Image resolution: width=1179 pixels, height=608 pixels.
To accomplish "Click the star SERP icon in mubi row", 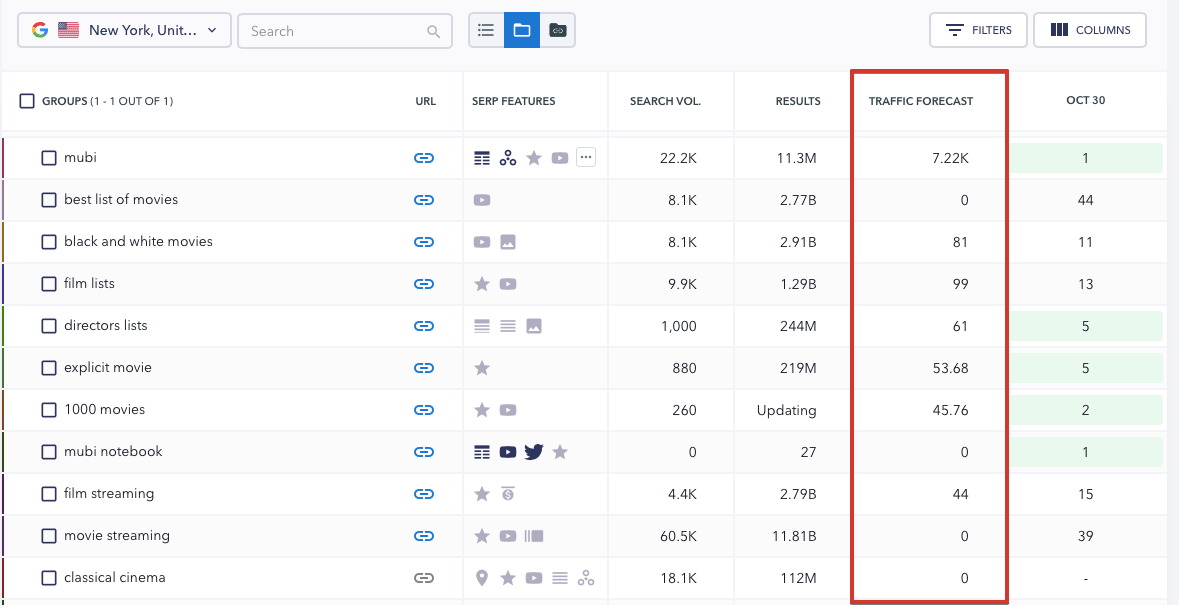I will [x=534, y=158].
